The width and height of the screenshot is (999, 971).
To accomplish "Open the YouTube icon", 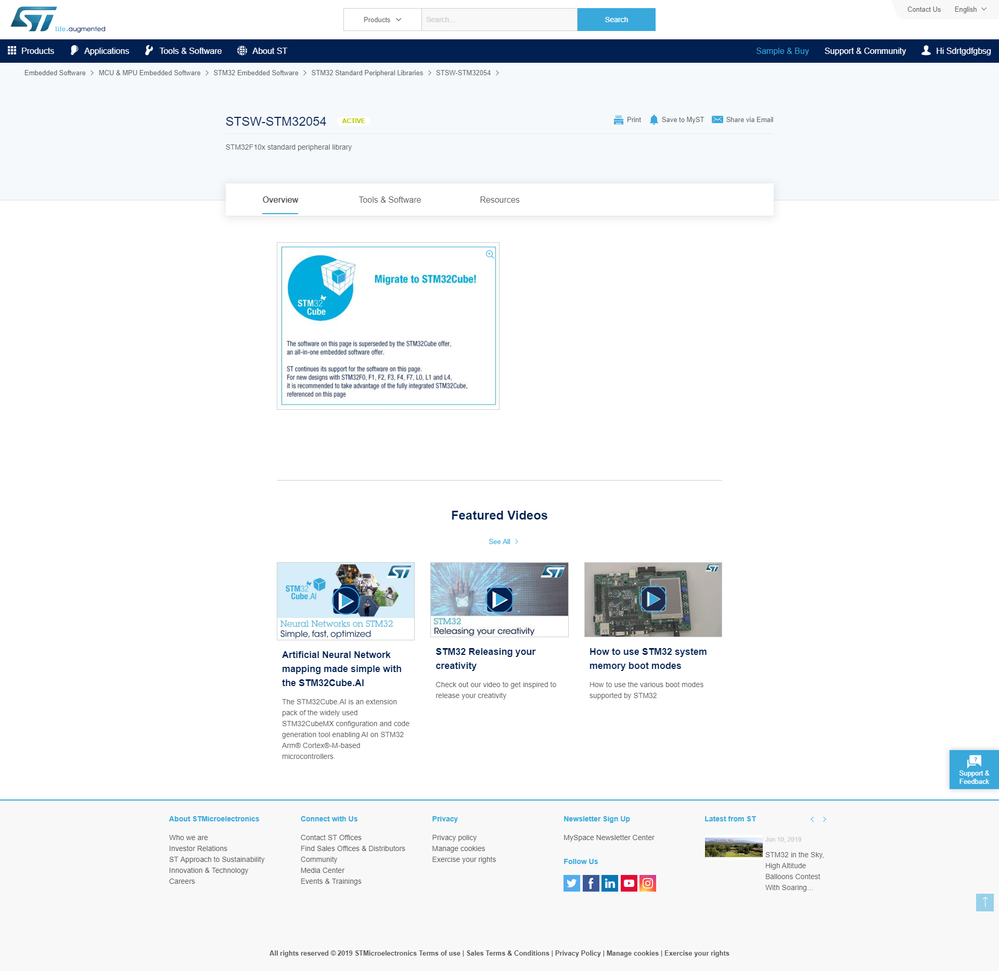I will coord(629,883).
